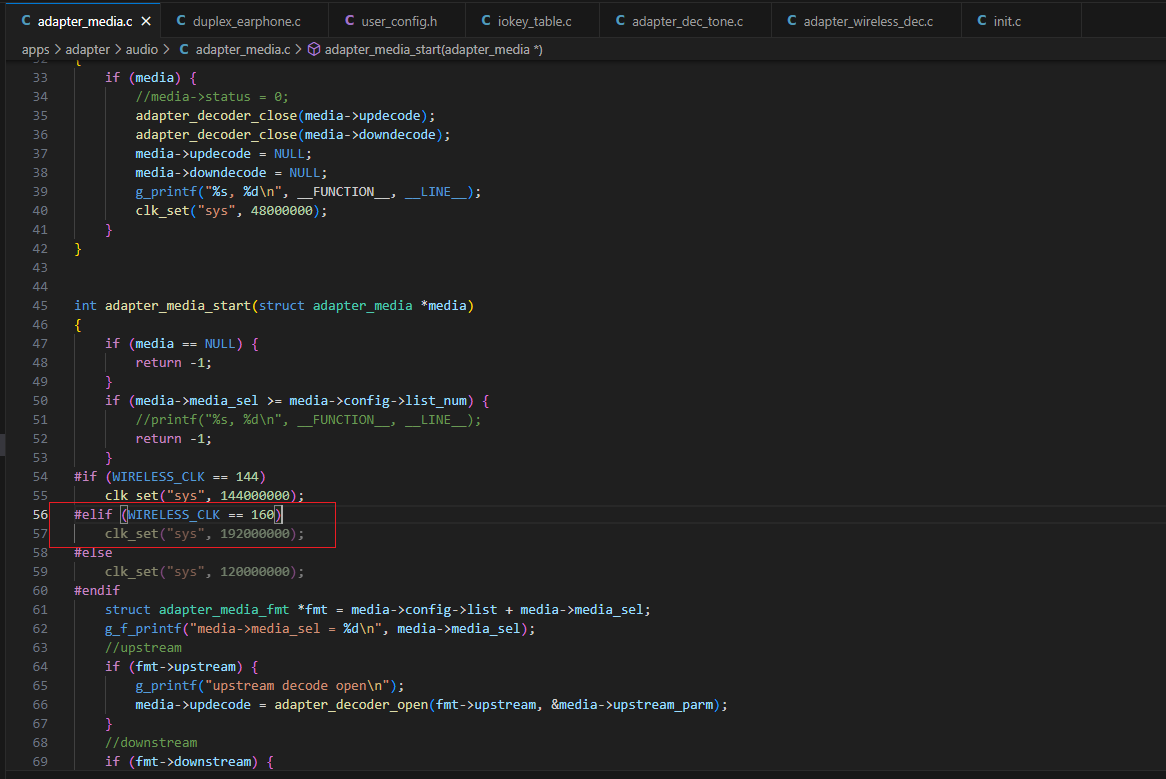
Task: Select line number 56 in the gutter
Action: pos(40,514)
